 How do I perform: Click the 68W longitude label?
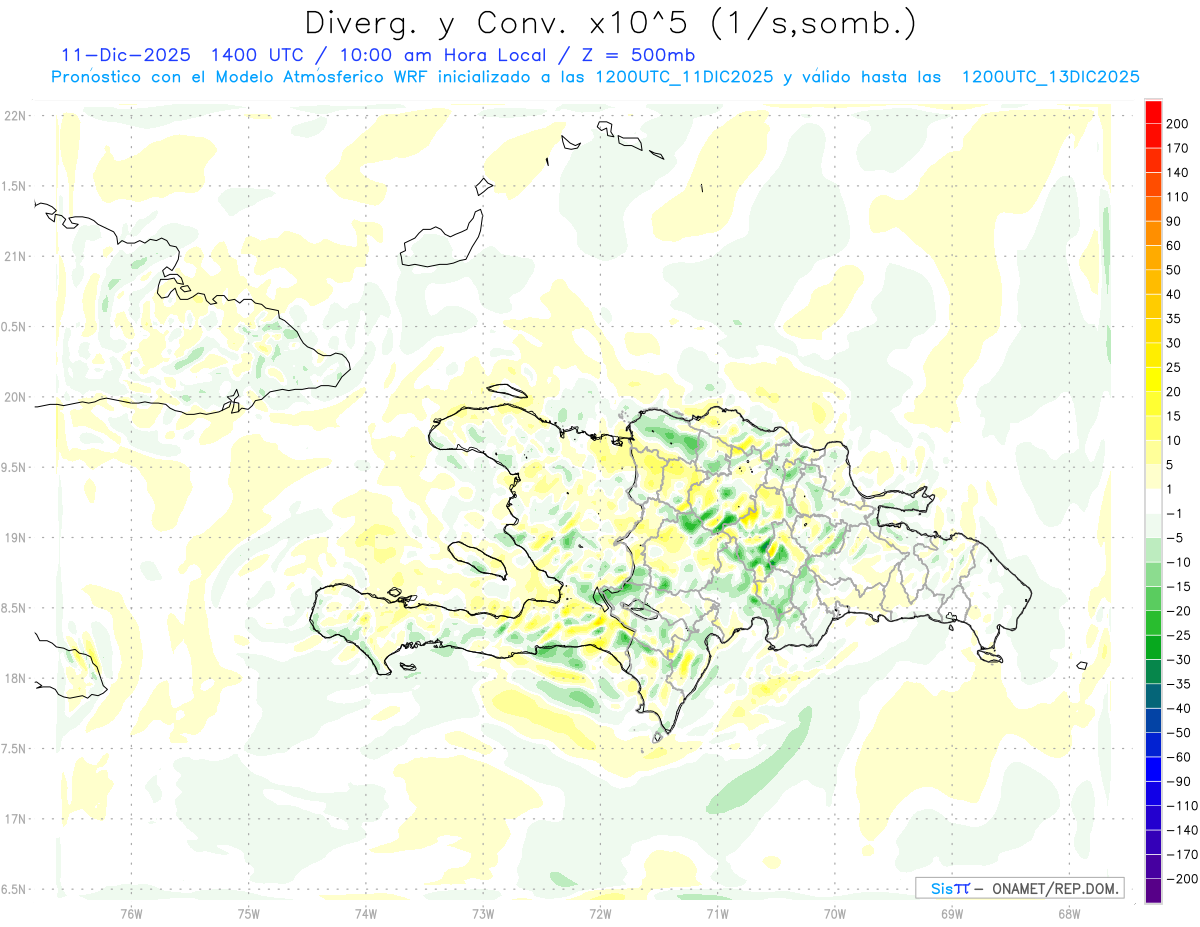coord(1069,912)
